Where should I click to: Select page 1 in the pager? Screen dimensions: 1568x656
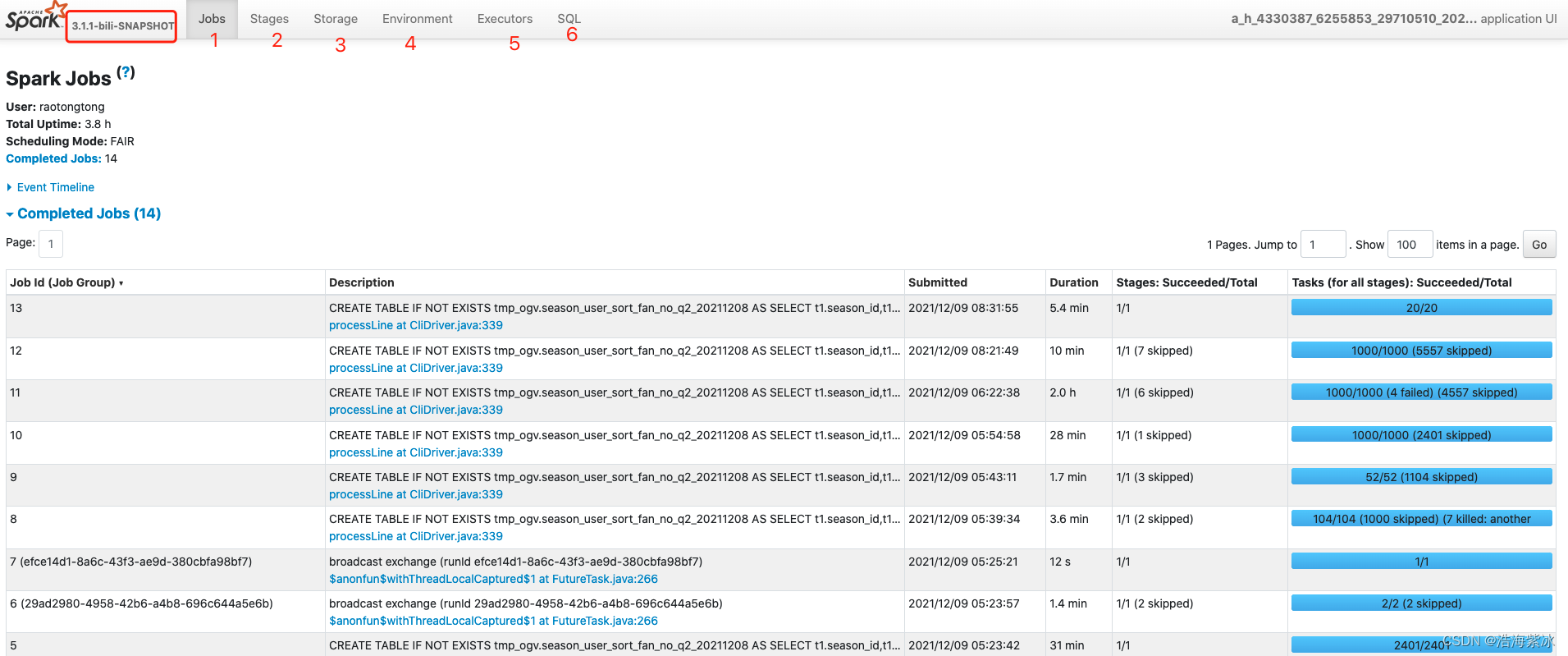[51, 244]
